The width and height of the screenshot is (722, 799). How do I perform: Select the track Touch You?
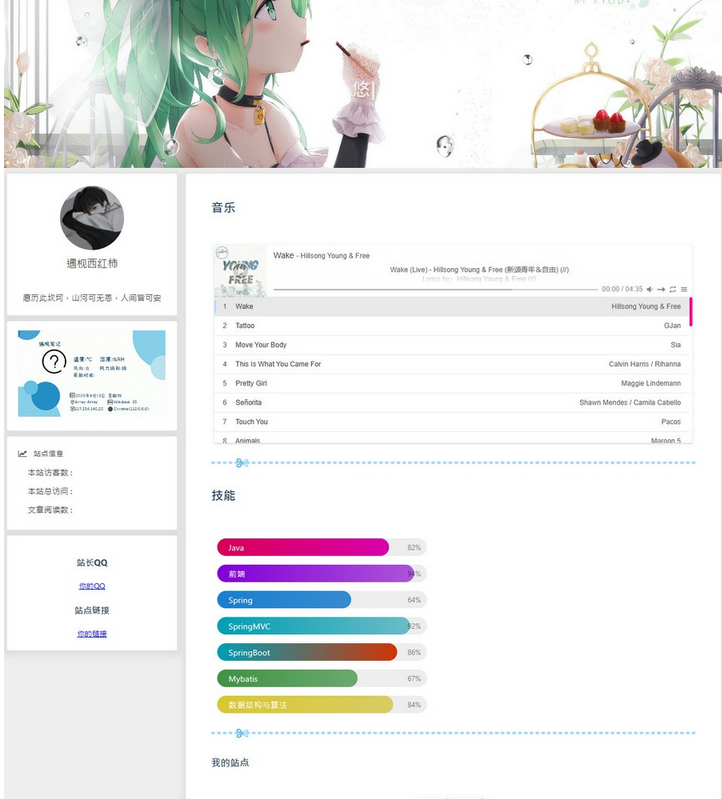tap(452, 422)
